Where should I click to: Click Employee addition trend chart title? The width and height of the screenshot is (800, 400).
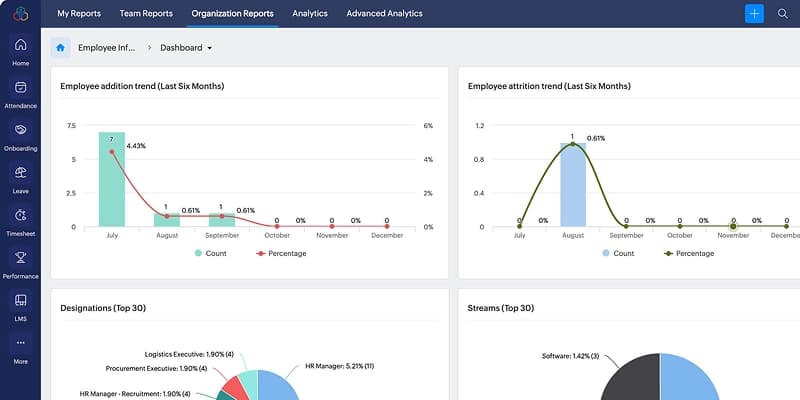tap(142, 86)
